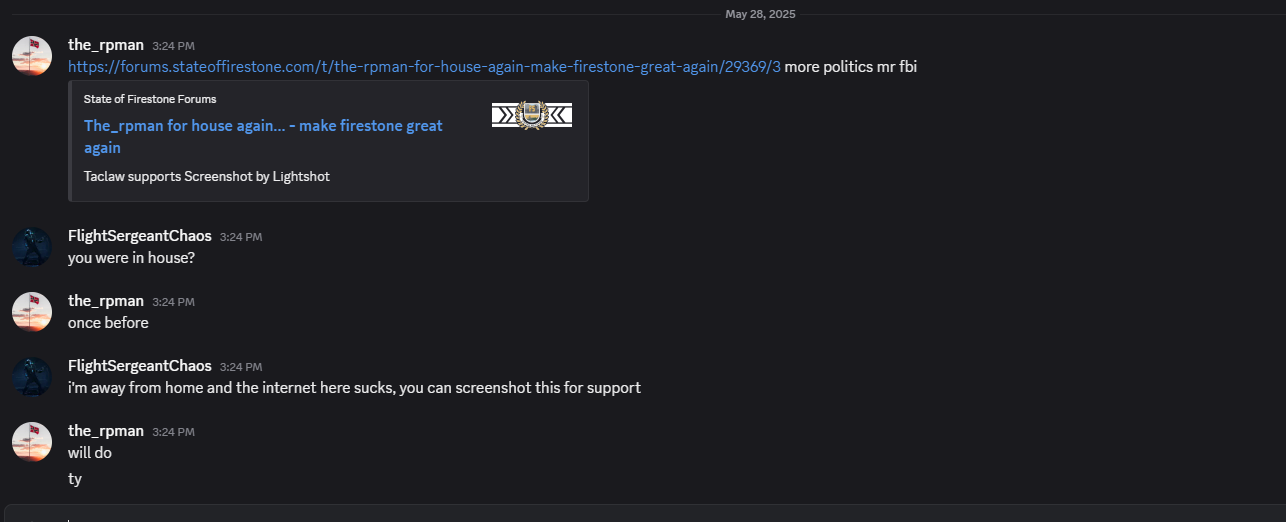Screen dimensions: 1286x522
Task: Click the FlightSergeantChaos username above "you were in house?"
Action: (140, 236)
